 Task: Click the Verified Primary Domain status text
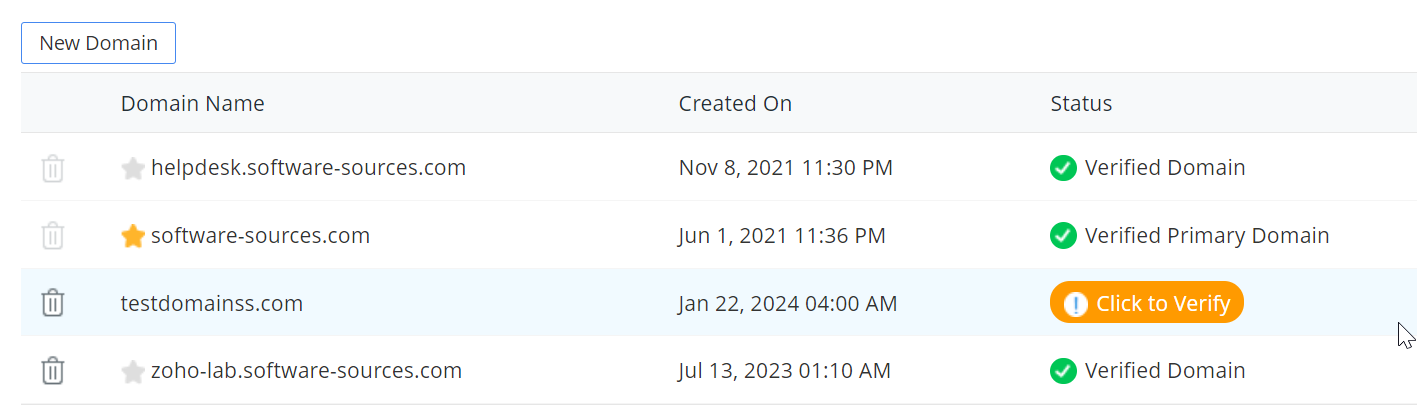pyautogui.click(x=1207, y=236)
